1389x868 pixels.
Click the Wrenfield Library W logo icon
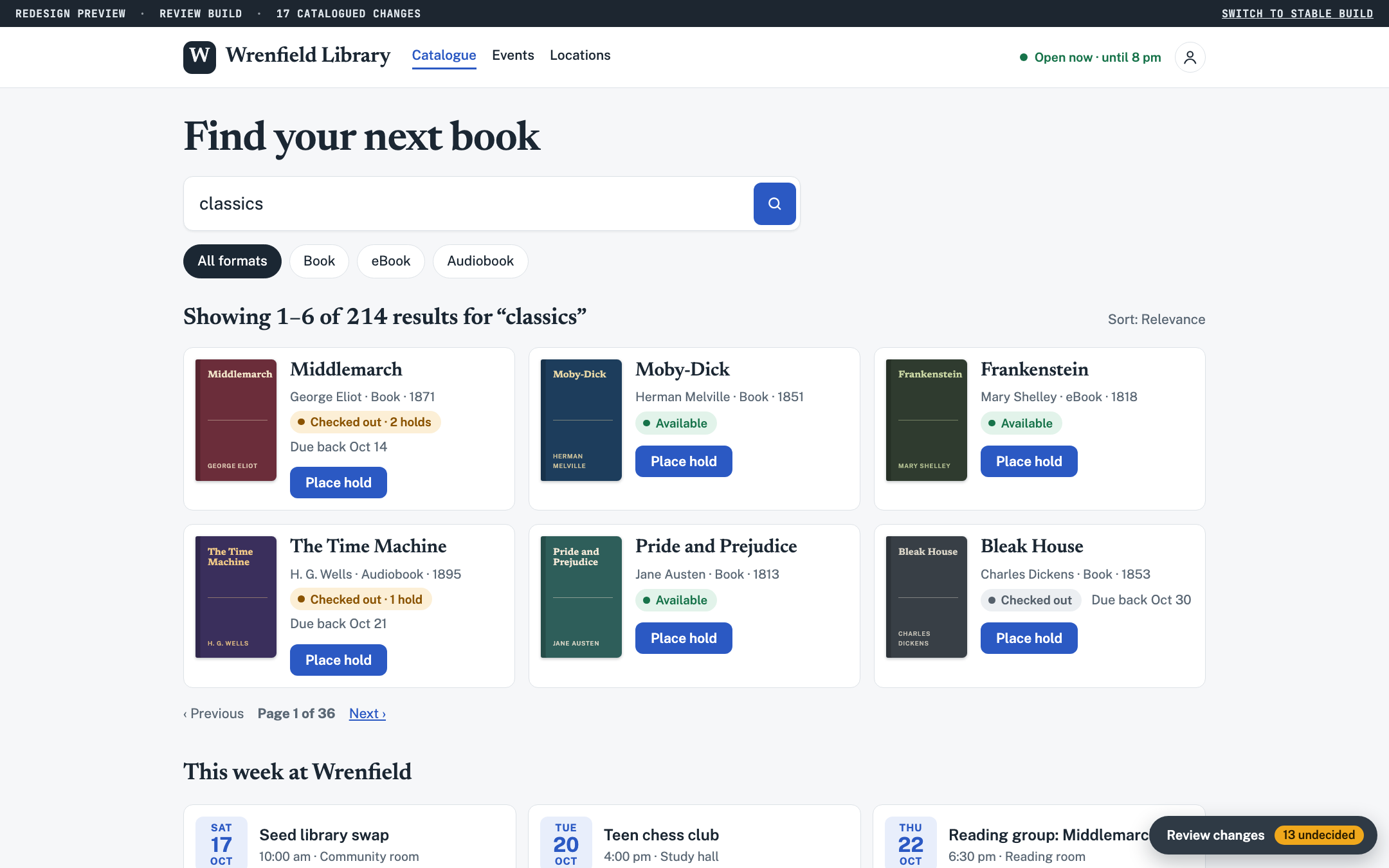(x=199, y=57)
